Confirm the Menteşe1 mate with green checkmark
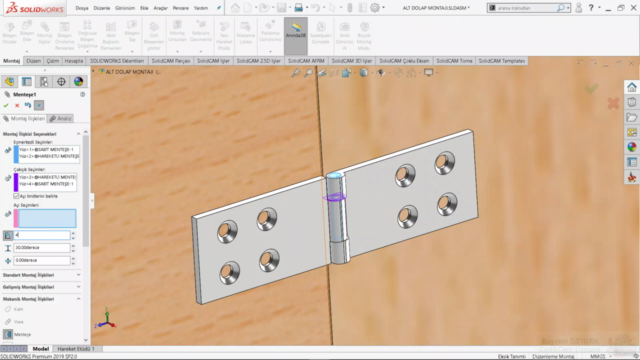640x360 pixels. pos(6,105)
